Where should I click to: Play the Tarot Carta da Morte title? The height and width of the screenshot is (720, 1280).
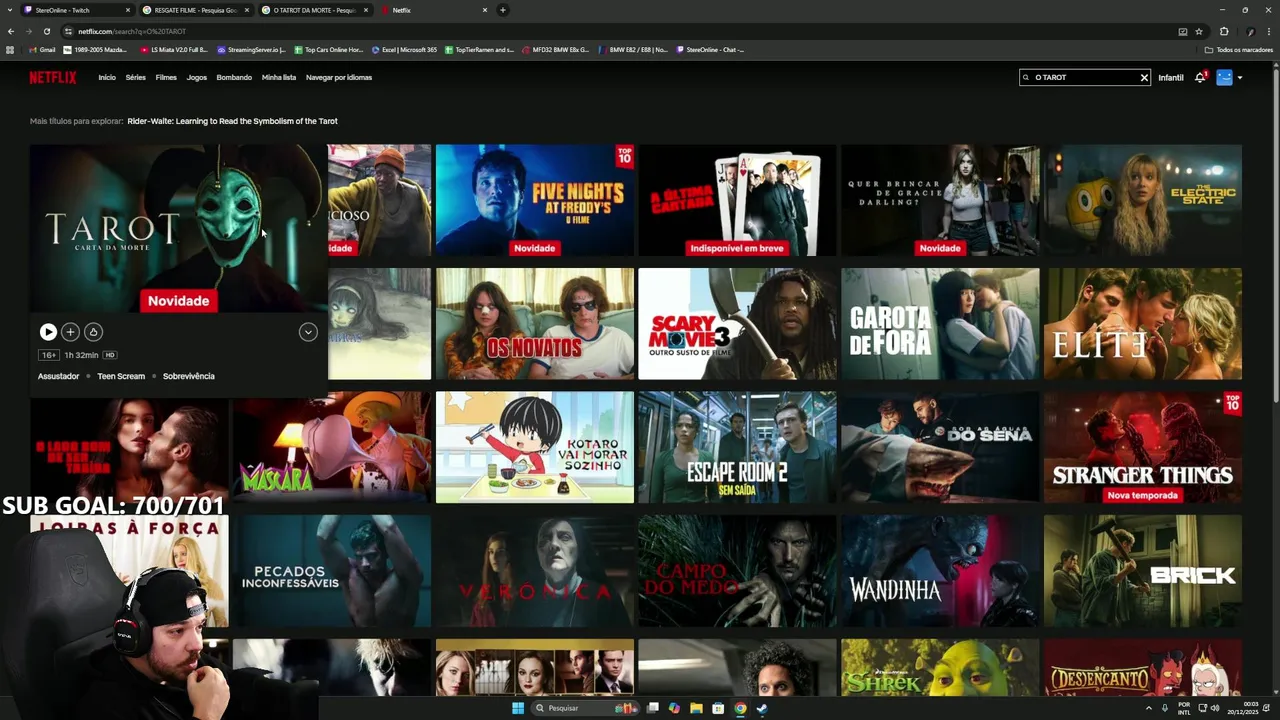coord(48,332)
